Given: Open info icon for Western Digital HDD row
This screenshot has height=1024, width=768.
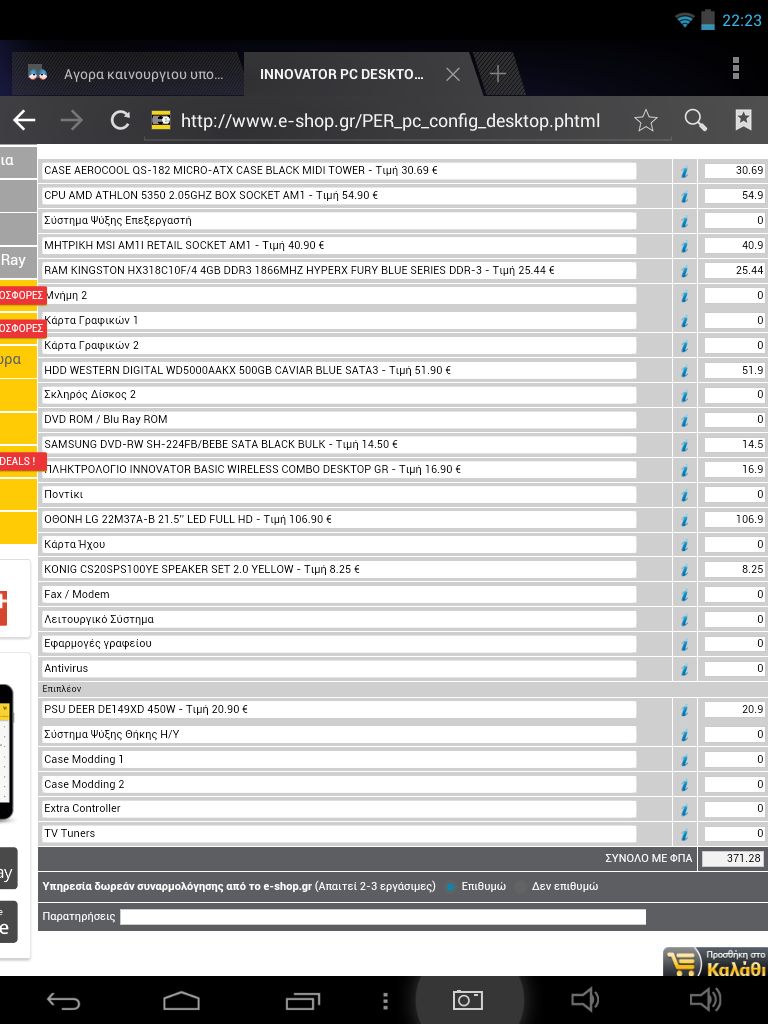Looking at the screenshot, I should pos(684,371).
